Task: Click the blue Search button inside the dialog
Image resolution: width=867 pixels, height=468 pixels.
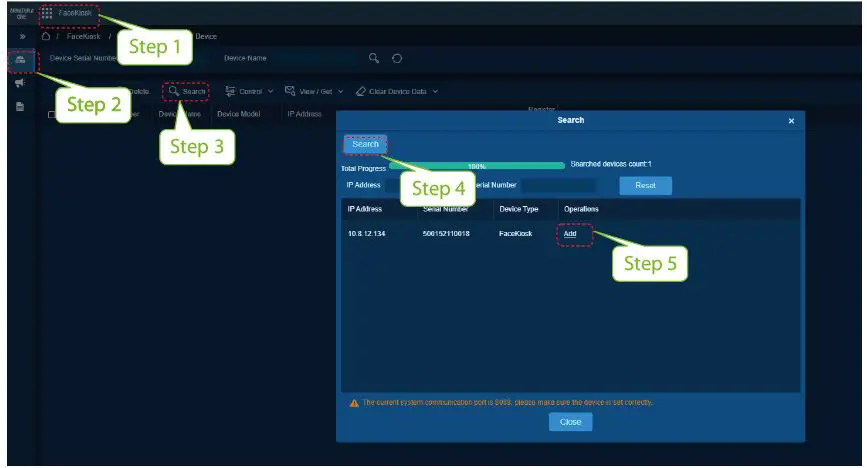Action: [365, 144]
